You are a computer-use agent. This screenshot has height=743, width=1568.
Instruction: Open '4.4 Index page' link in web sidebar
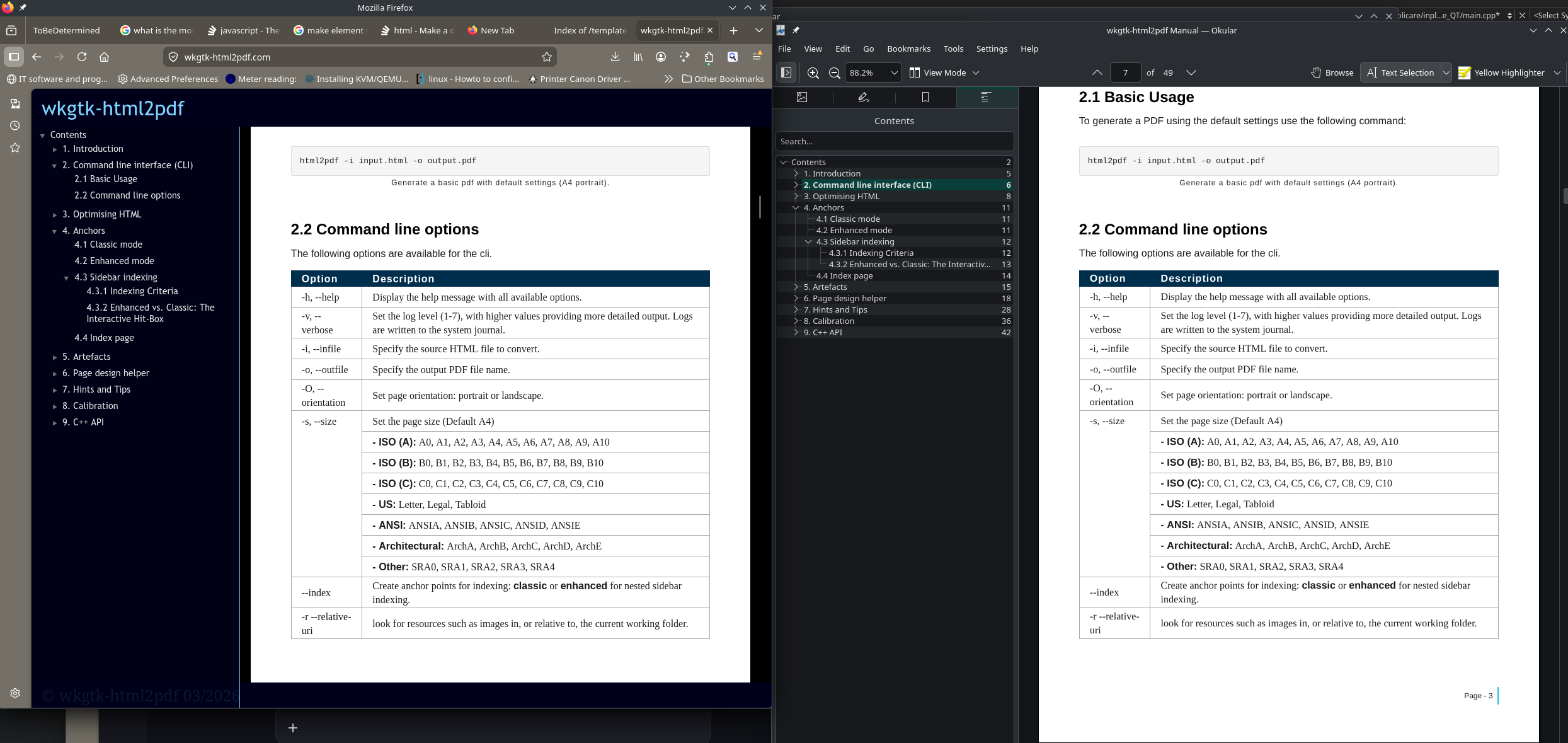coord(104,338)
